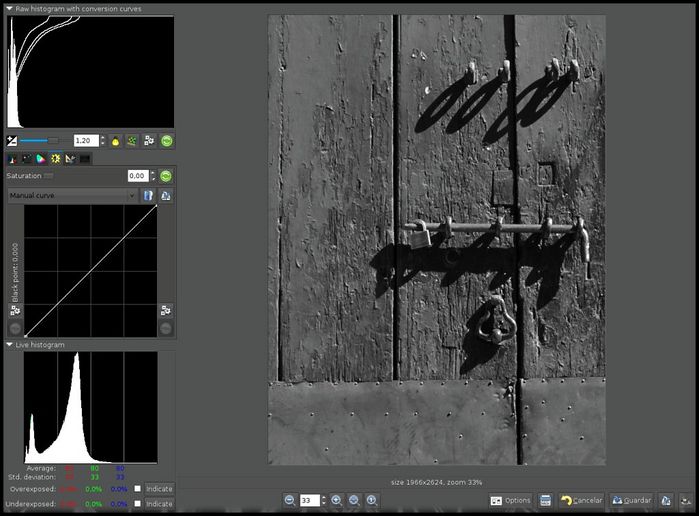Click the exposure spinbox stepper arrows
The width and height of the screenshot is (699, 516).
[x=103, y=141]
